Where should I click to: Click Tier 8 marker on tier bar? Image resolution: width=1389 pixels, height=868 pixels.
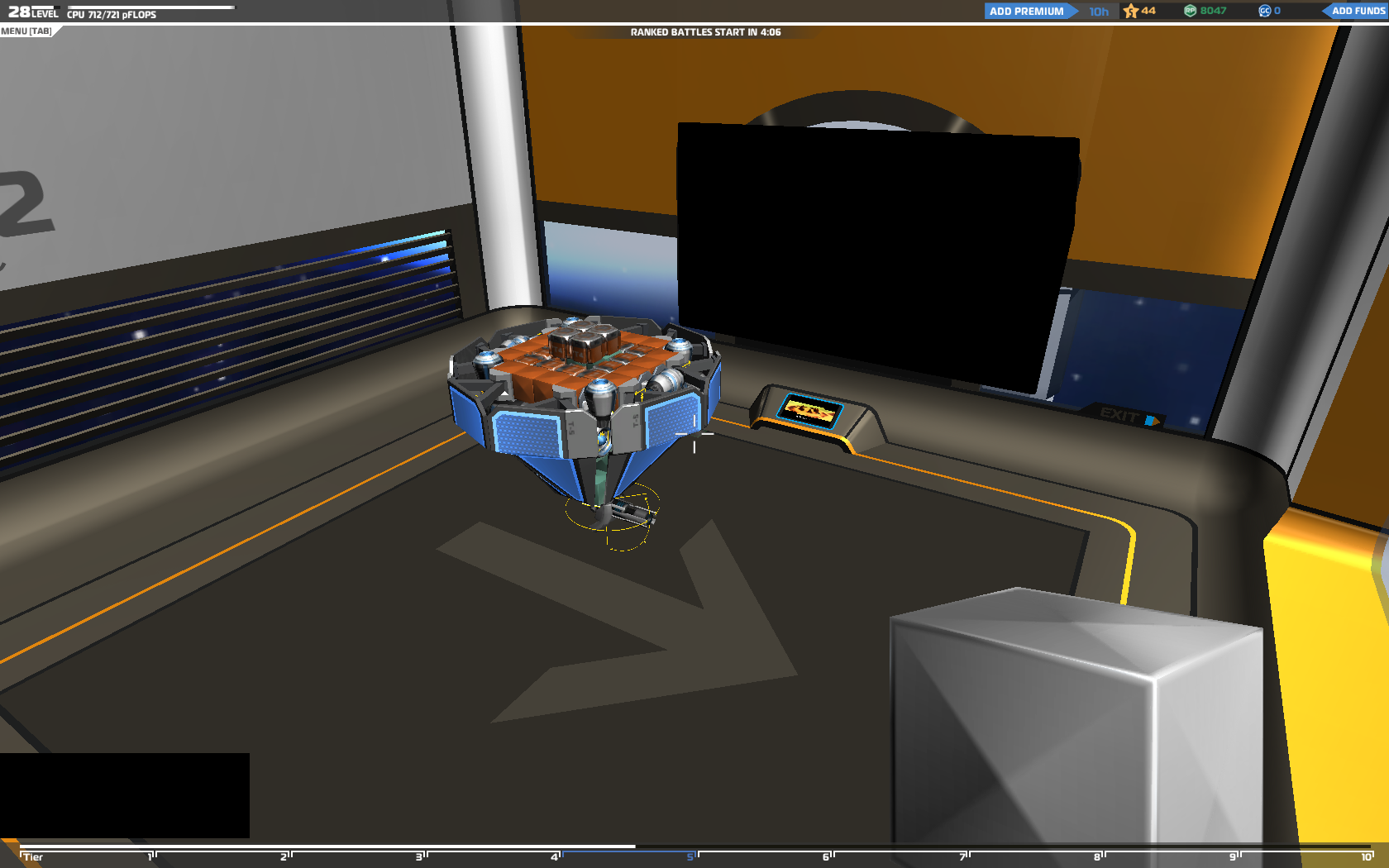tap(1100, 856)
